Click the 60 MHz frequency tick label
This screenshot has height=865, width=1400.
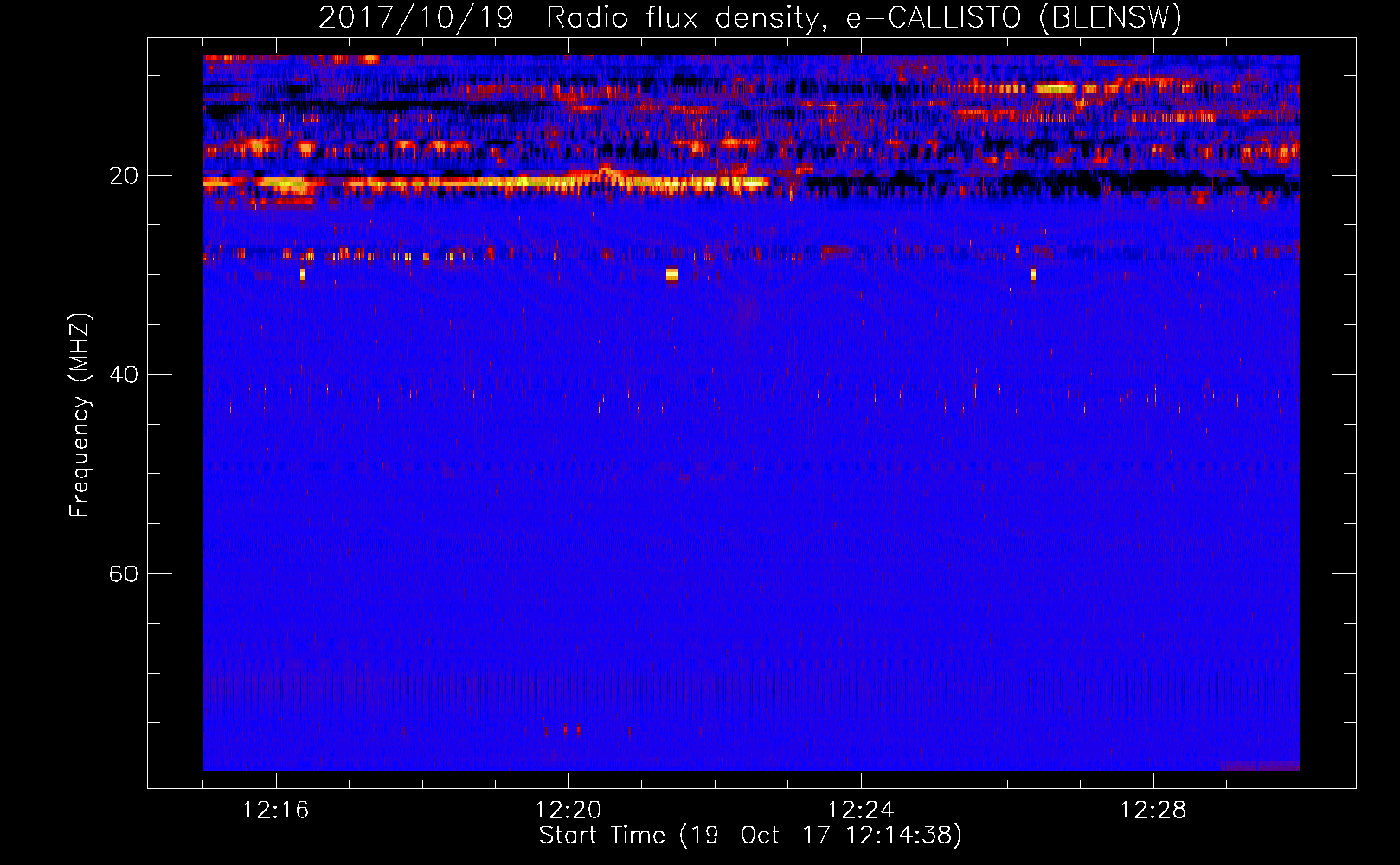[123, 573]
